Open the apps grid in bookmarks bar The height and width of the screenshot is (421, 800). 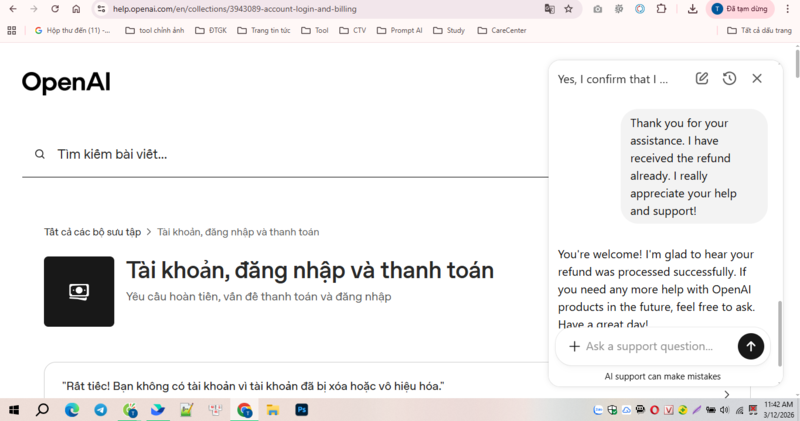12,31
